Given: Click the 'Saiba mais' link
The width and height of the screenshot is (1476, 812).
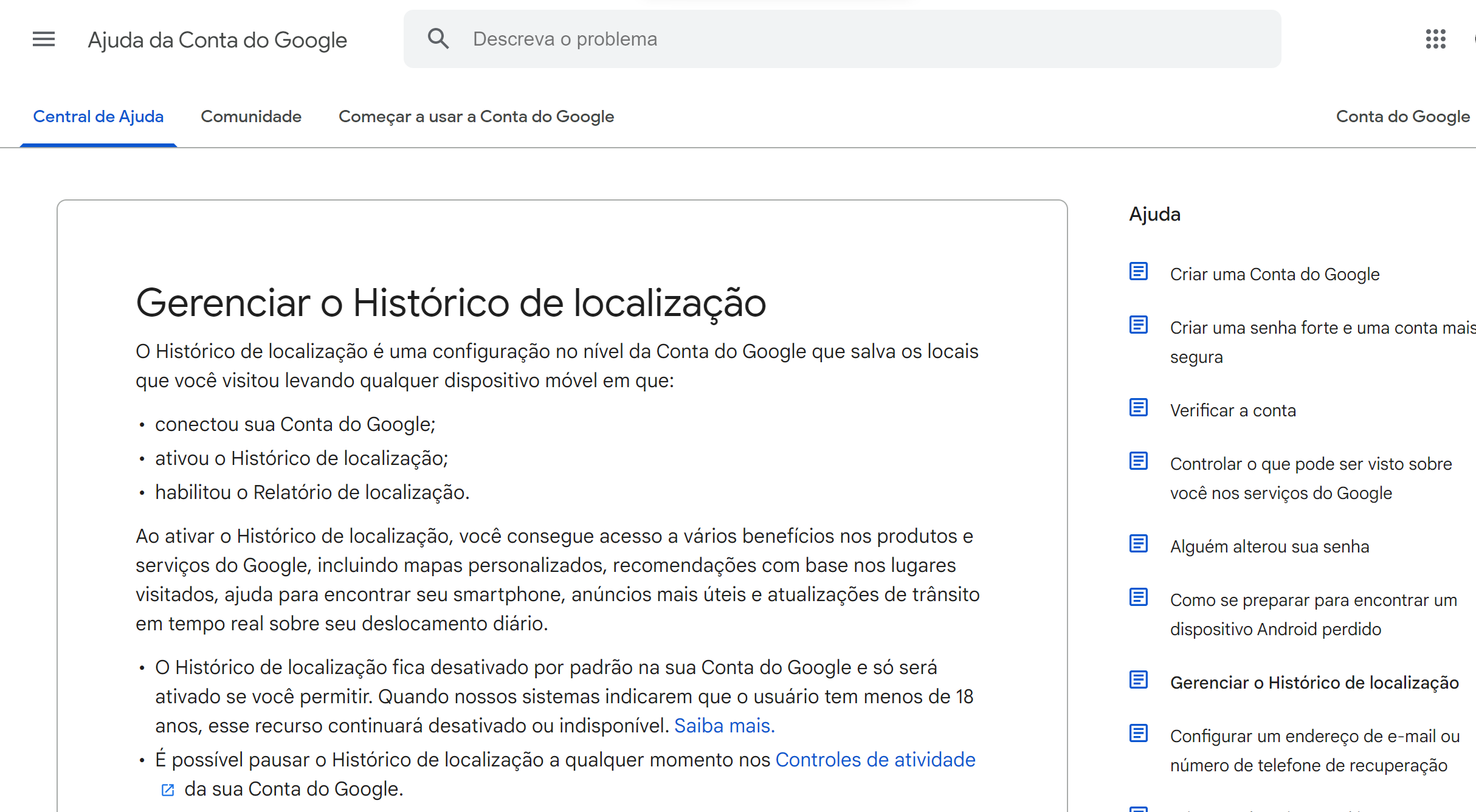Looking at the screenshot, I should pyautogui.click(x=725, y=726).
